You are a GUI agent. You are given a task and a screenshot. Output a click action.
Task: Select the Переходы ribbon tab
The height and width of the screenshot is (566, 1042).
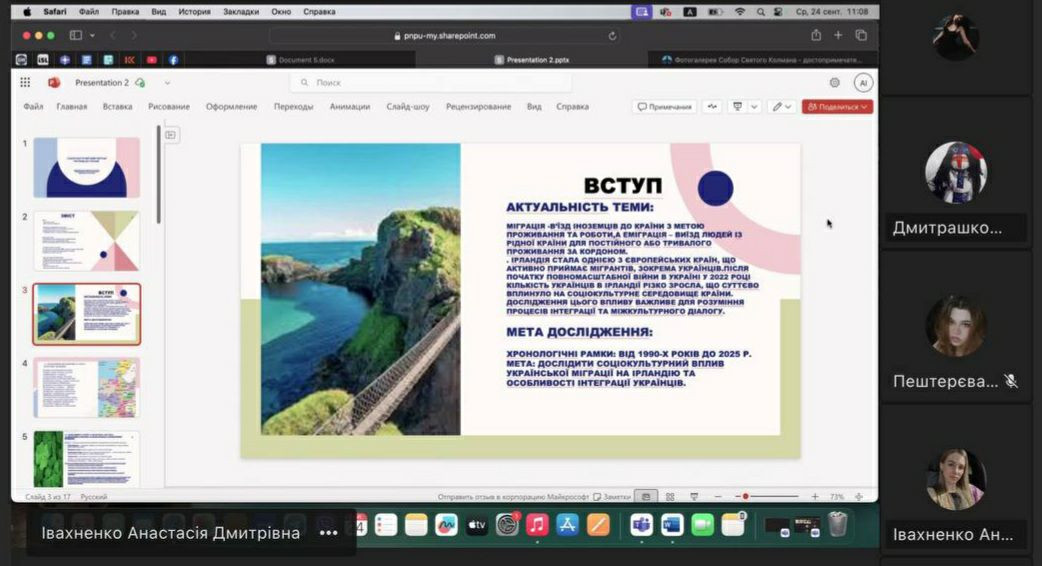pos(293,107)
